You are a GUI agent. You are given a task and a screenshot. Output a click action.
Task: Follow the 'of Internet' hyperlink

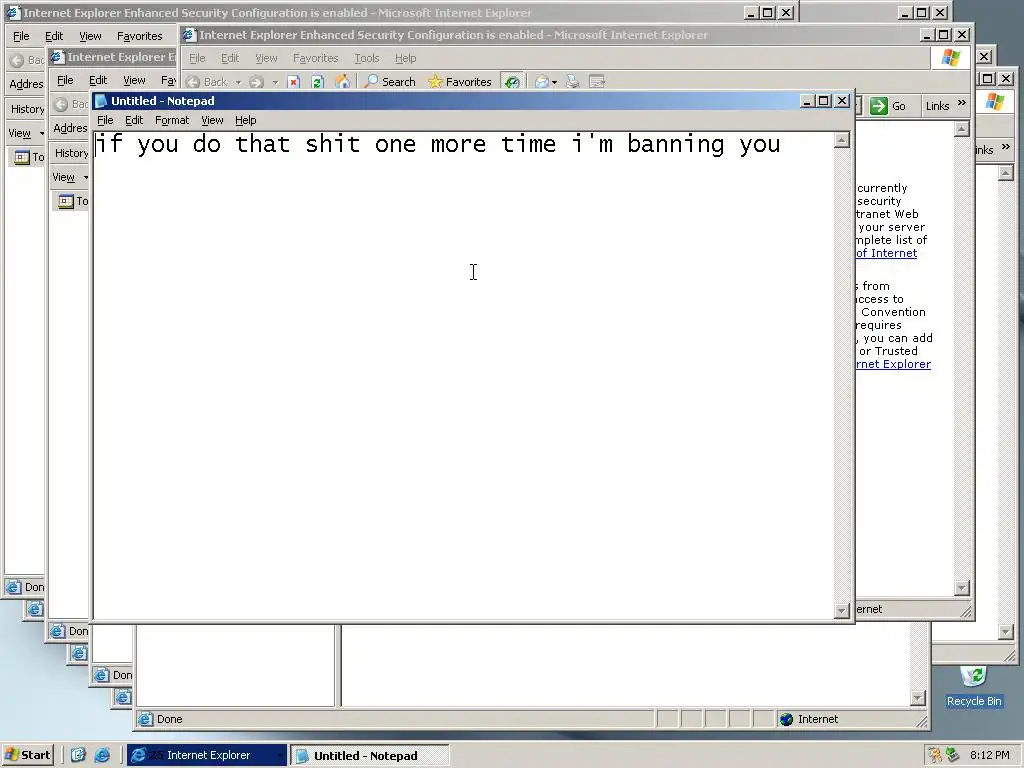pyautogui.click(x=886, y=253)
